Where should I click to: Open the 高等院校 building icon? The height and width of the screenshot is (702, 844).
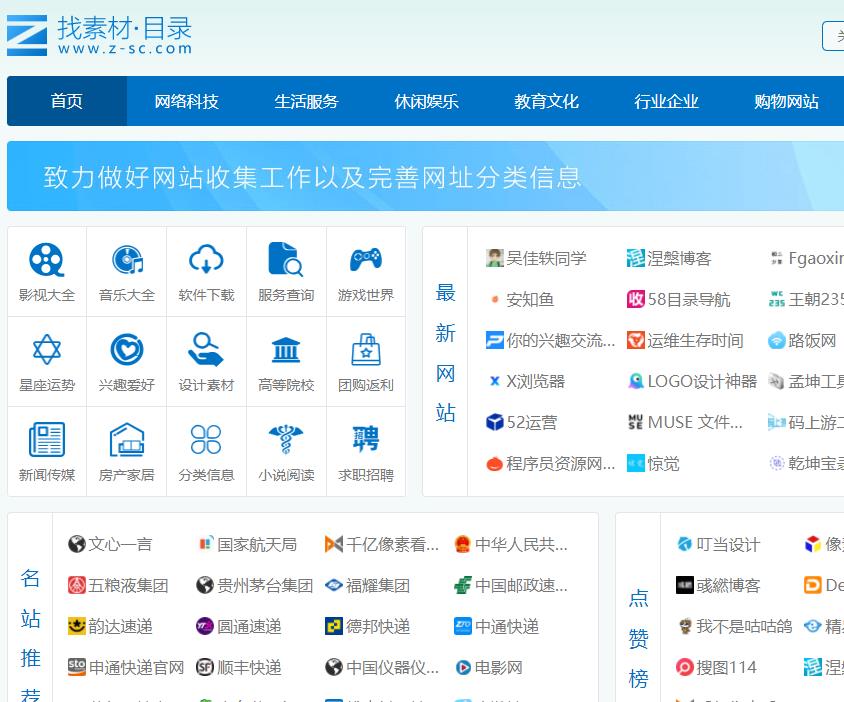pos(286,350)
